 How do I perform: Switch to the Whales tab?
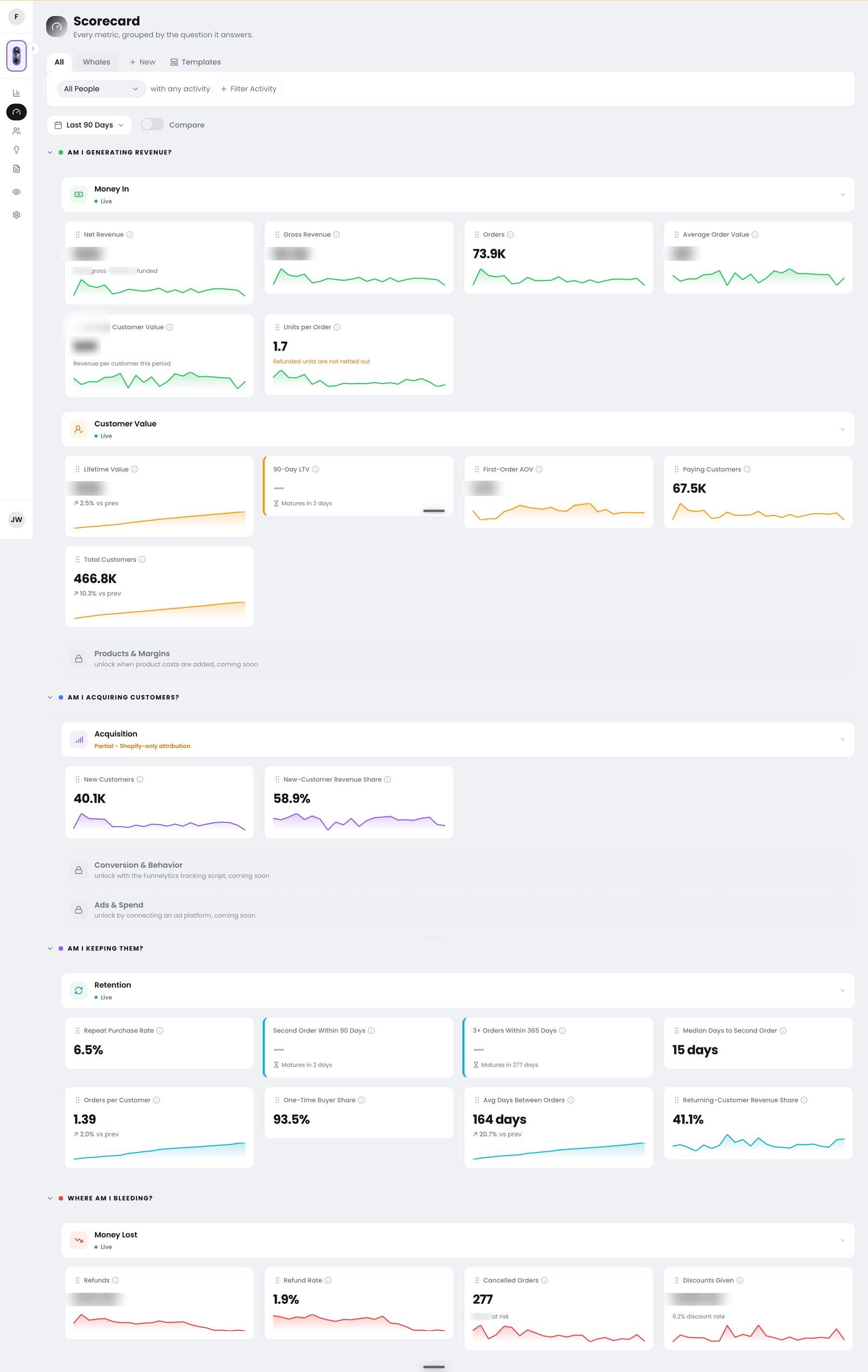click(96, 62)
